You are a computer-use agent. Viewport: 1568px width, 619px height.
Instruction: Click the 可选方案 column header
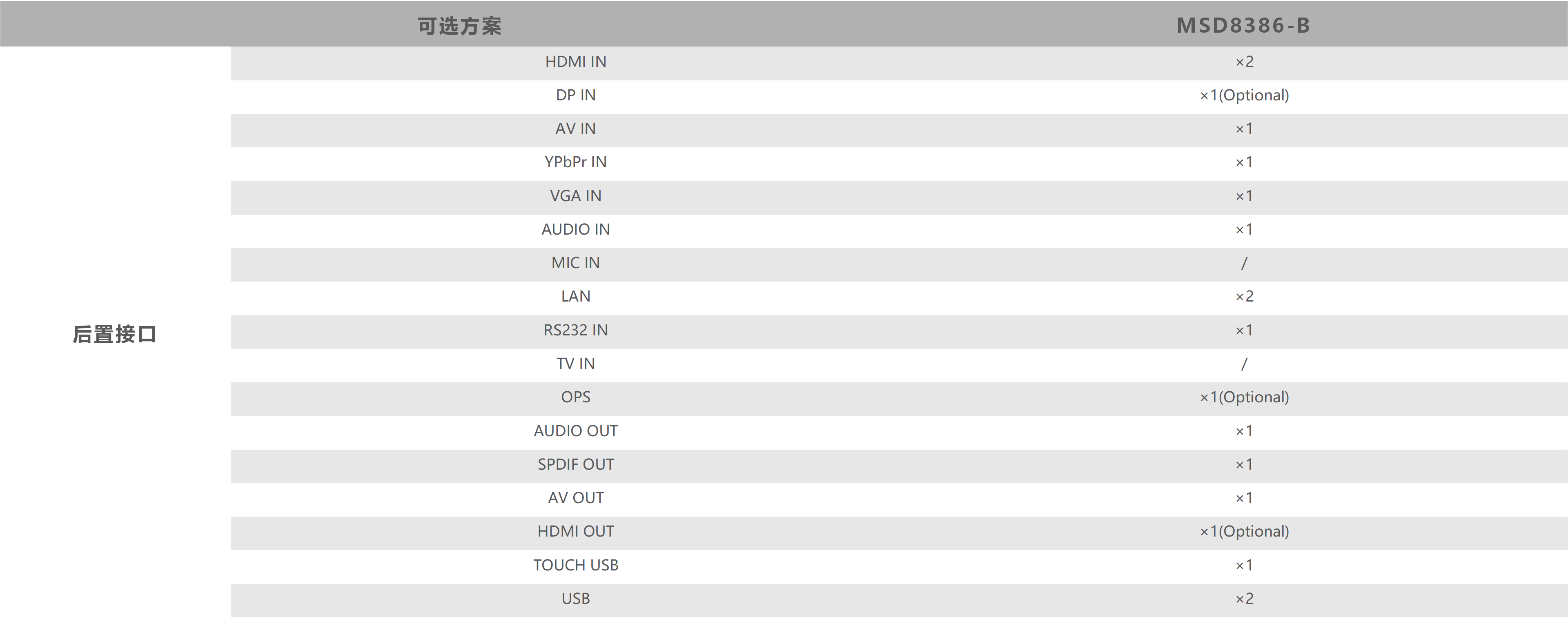(459, 26)
